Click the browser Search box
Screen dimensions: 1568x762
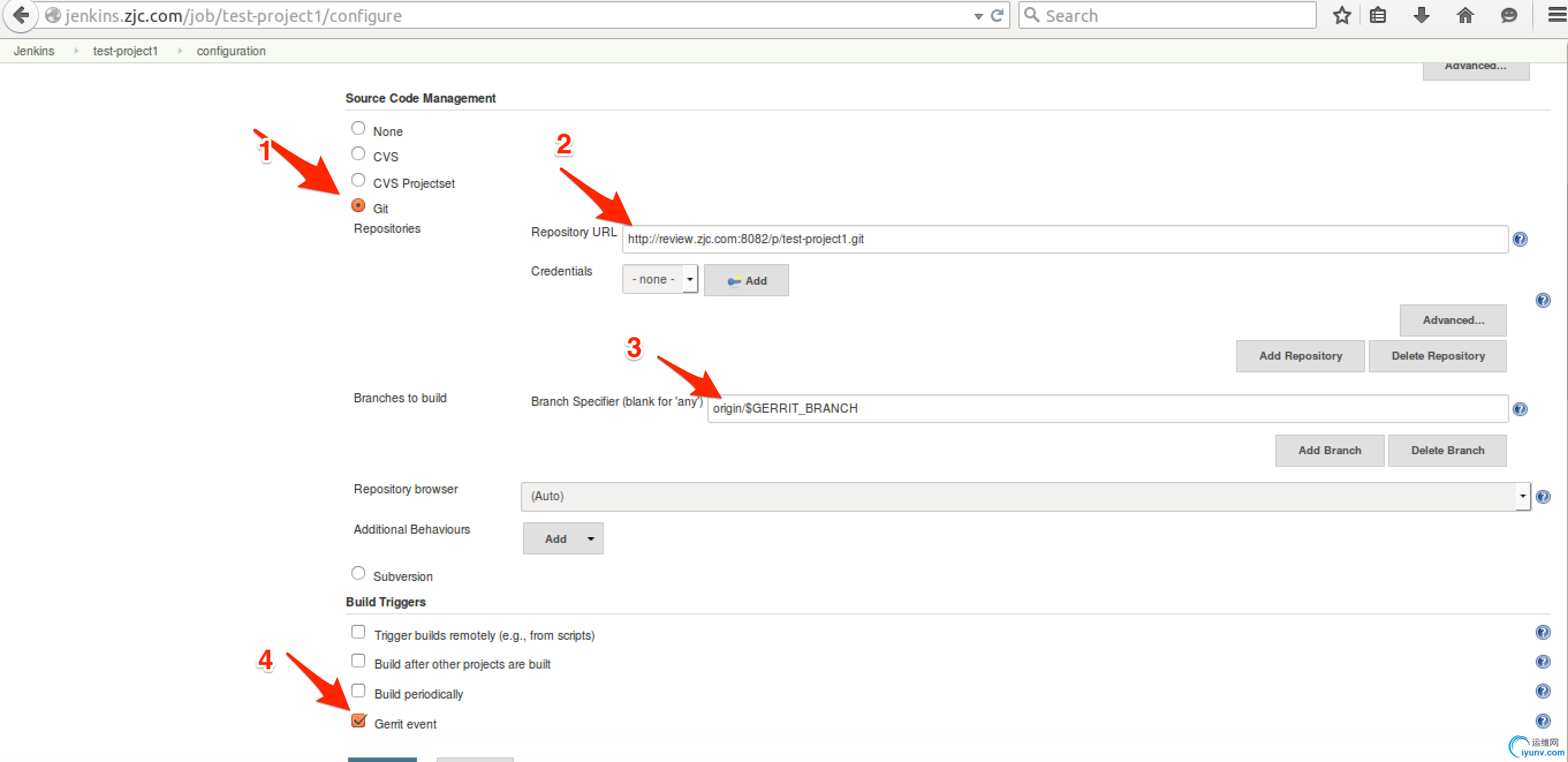click(x=1167, y=15)
